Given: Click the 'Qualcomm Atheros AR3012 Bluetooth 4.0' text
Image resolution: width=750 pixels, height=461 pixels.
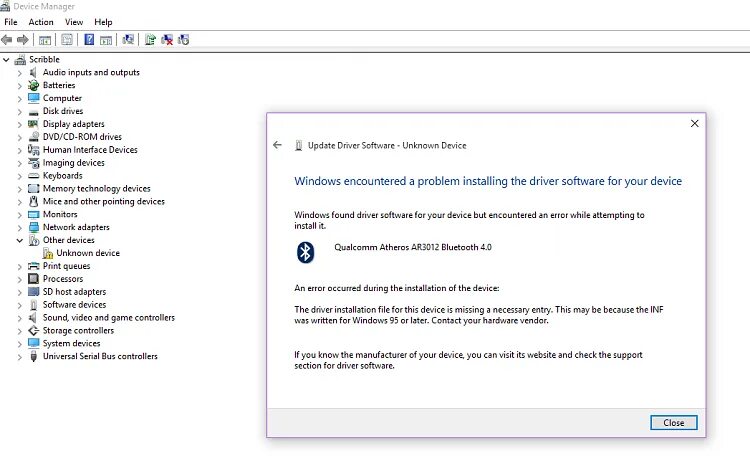Looking at the screenshot, I should tap(413, 247).
